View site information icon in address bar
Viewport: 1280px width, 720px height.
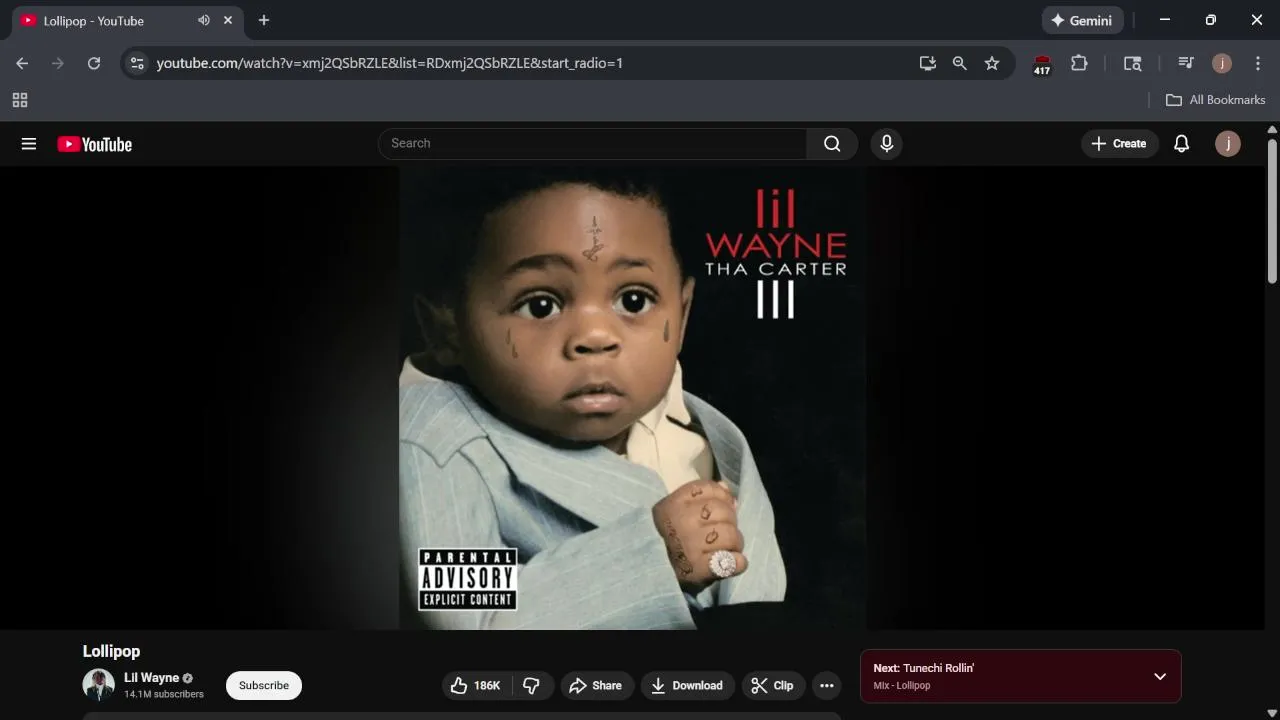point(138,63)
